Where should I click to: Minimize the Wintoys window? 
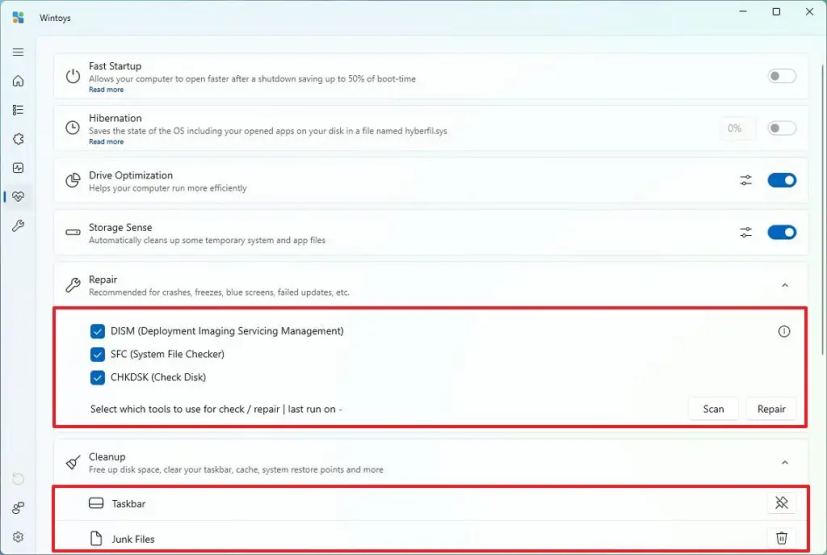pyautogui.click(x=743, y=12)
